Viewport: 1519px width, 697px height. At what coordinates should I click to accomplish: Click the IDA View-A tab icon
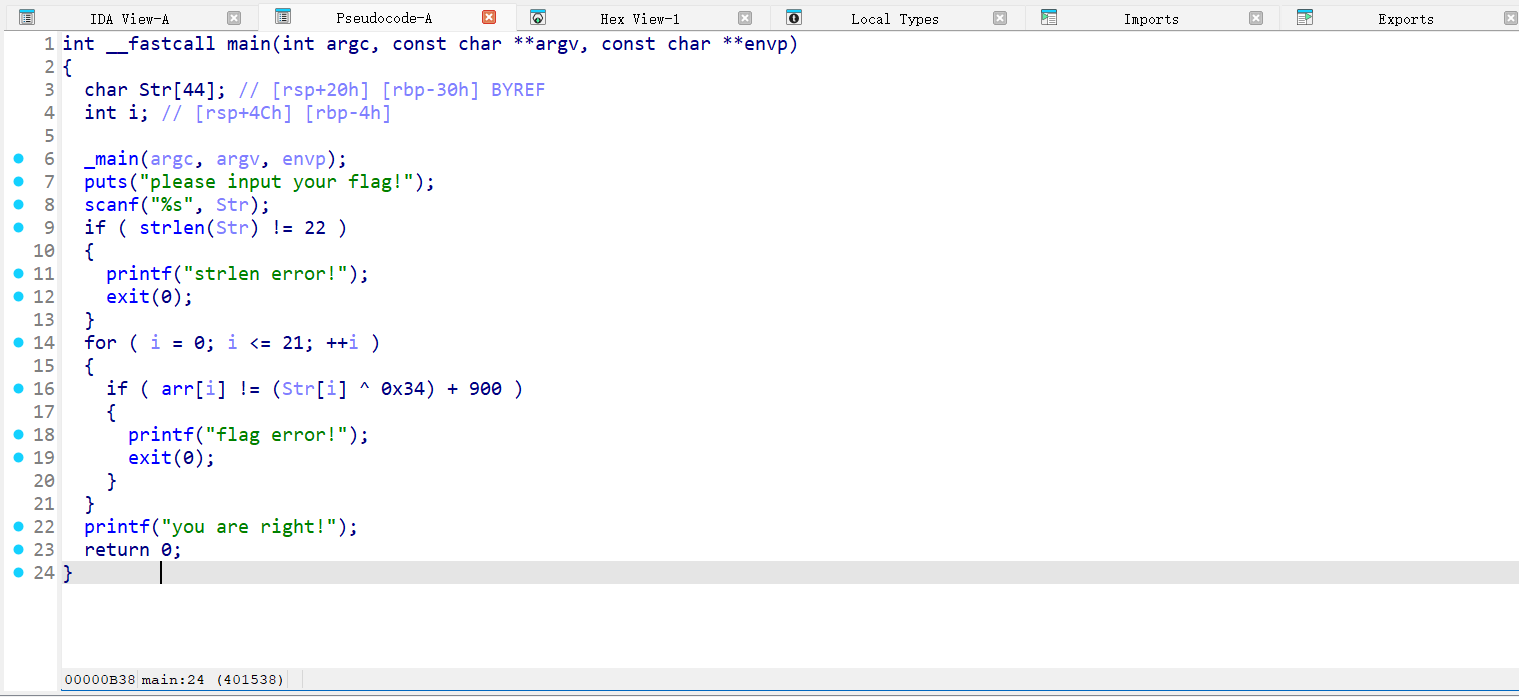[27, 17]
